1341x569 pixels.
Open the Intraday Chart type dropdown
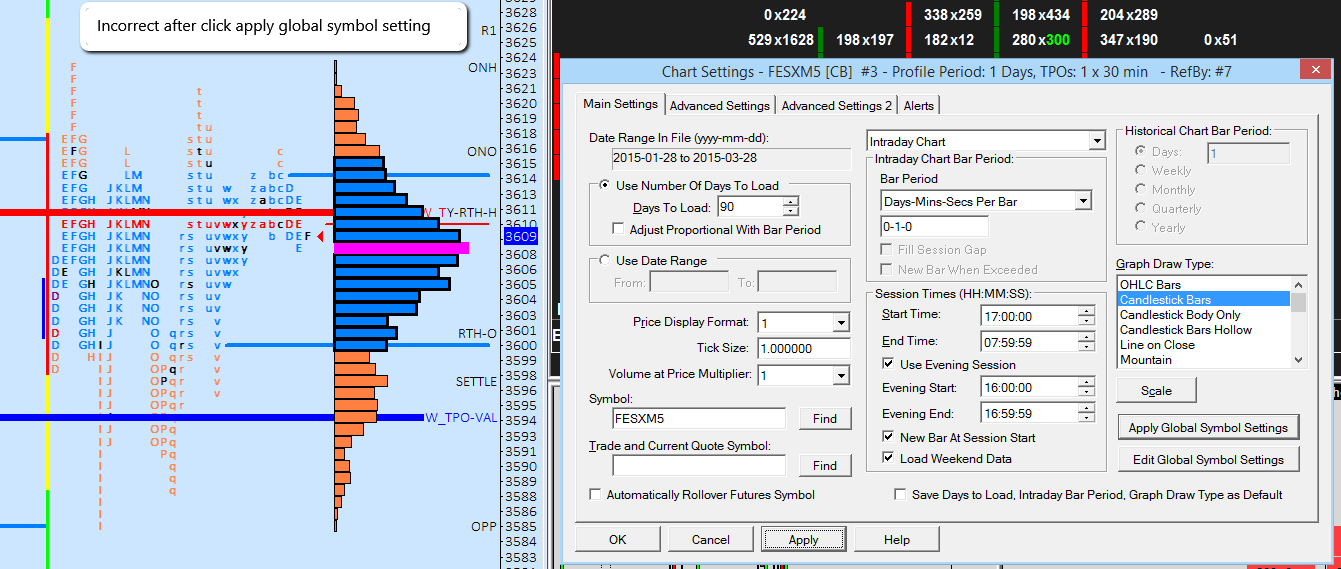coord(1096,141)
